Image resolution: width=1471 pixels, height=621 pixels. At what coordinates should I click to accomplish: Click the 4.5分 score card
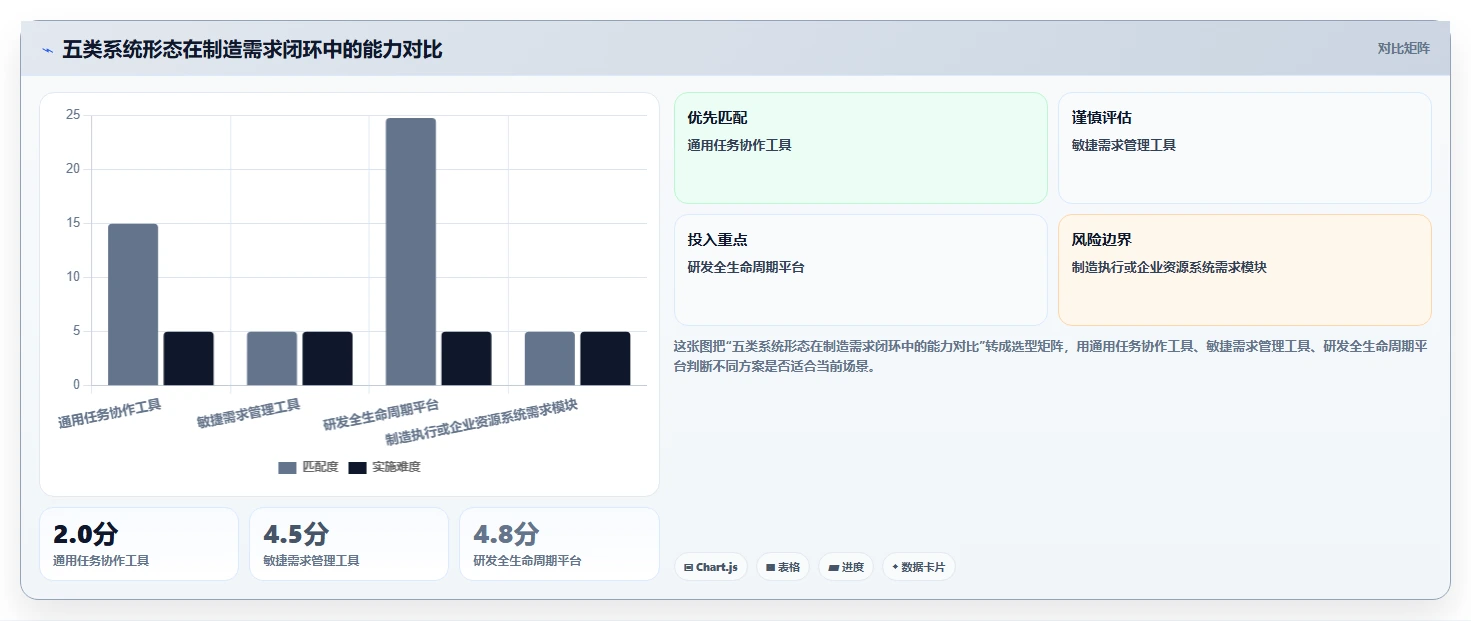click(x=349, y=544)
